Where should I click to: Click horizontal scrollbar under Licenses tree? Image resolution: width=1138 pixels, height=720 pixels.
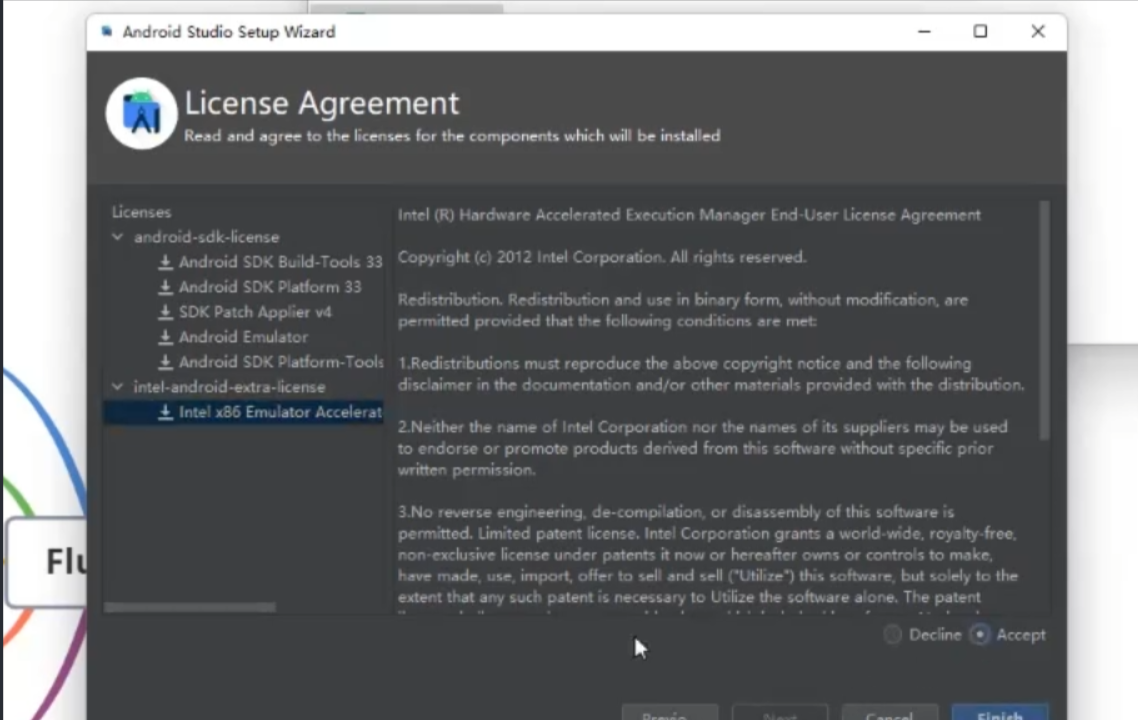tap(190, 607)
